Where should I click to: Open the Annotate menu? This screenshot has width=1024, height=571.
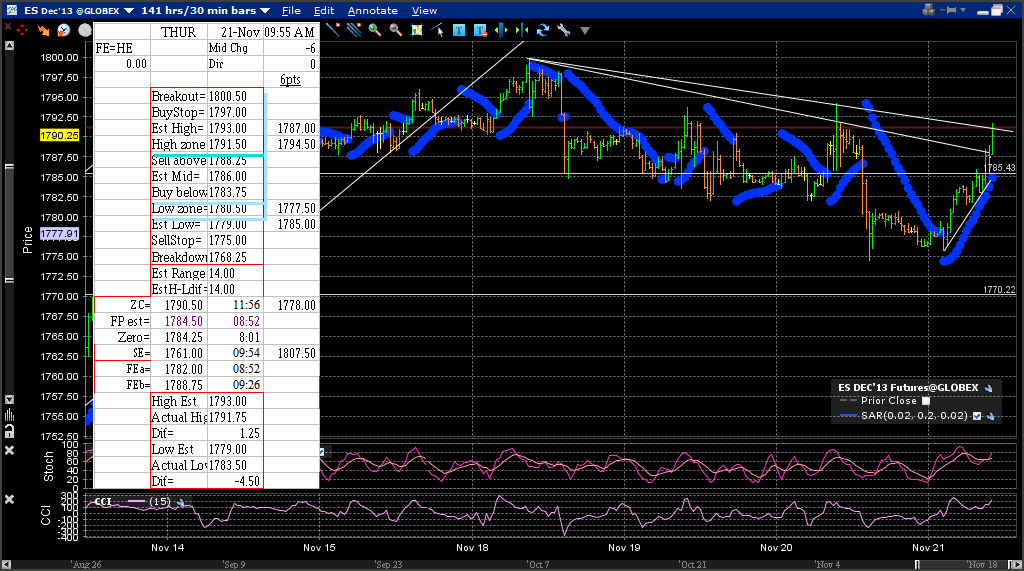tap(372, 10)
